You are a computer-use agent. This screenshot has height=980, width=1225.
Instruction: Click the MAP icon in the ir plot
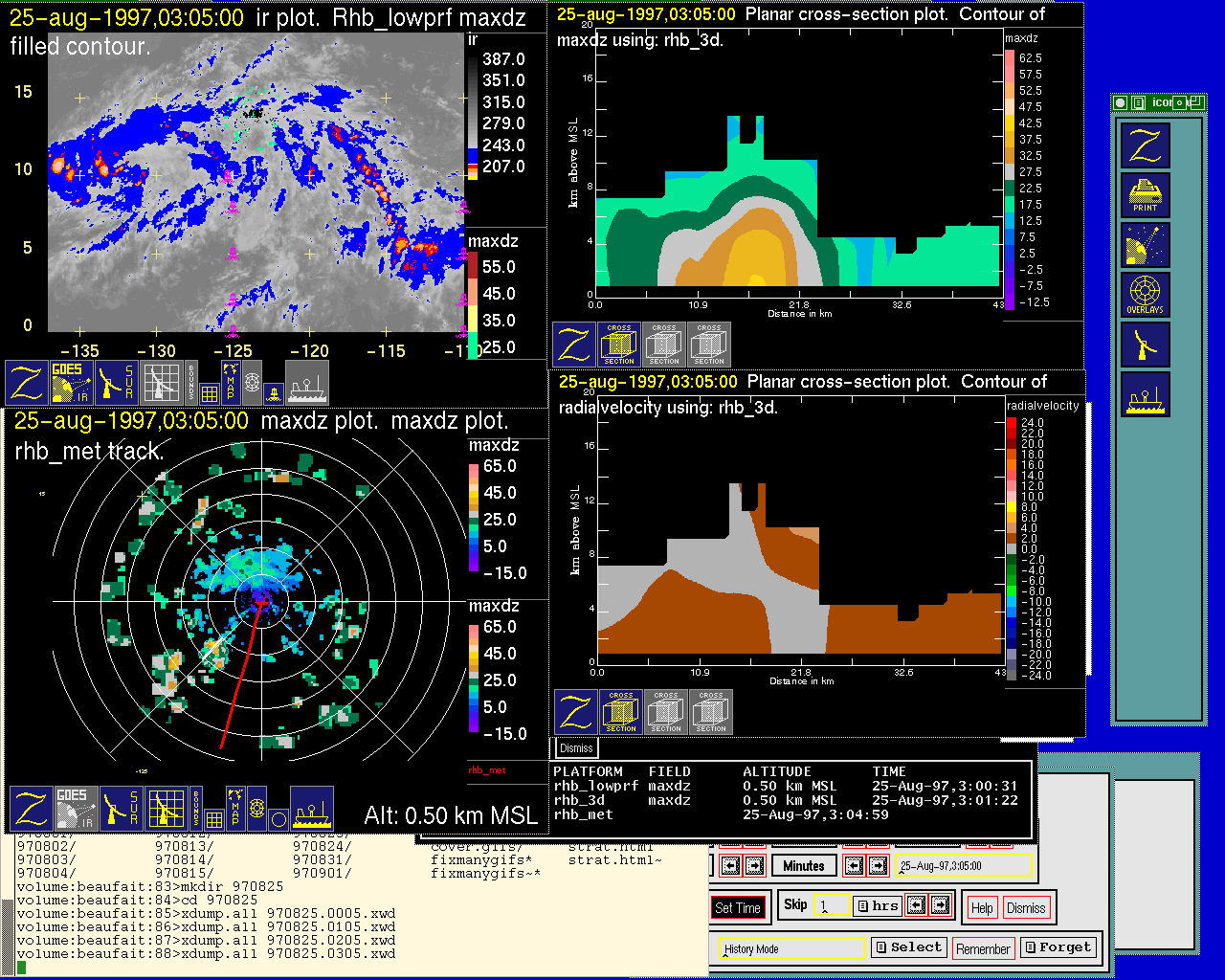click(x=231, y=381)
